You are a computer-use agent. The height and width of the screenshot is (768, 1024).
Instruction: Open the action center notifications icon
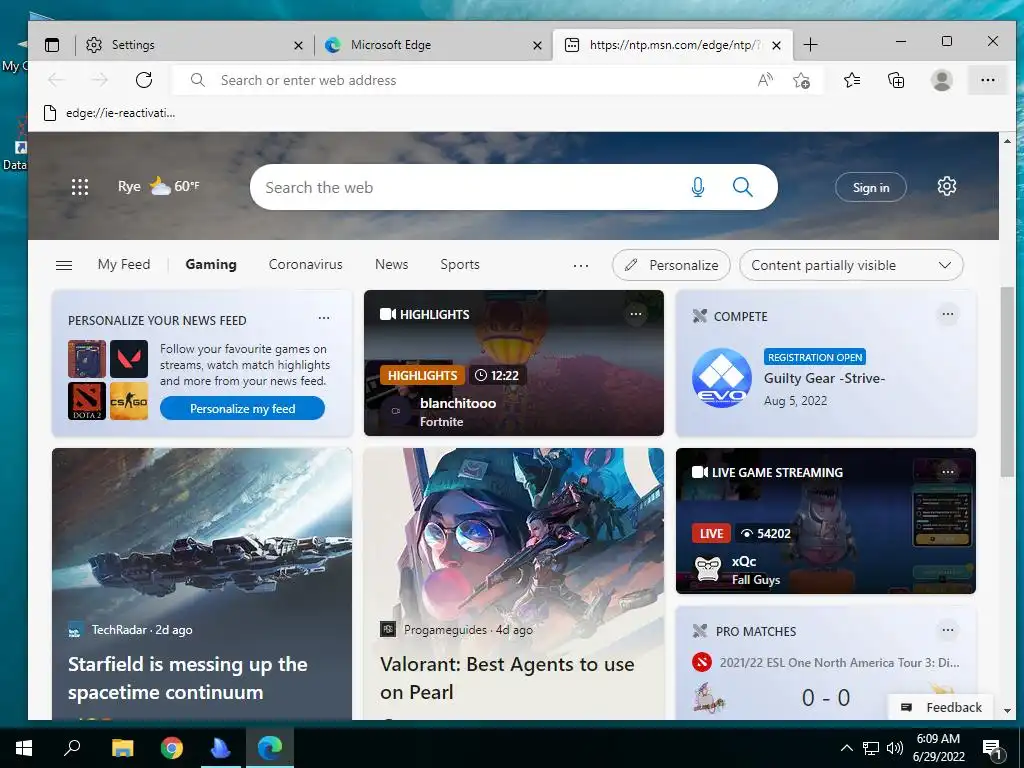coord(993,748)
